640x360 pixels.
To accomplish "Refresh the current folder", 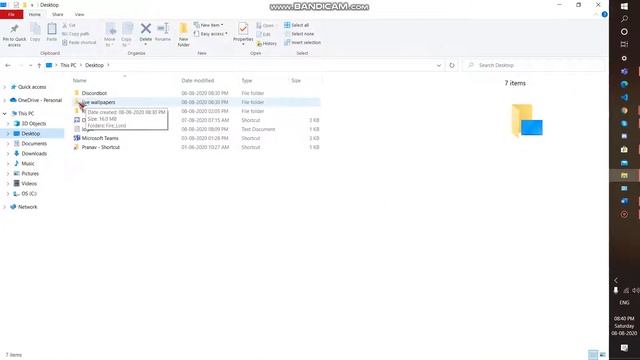I will [x=452, y=65].
